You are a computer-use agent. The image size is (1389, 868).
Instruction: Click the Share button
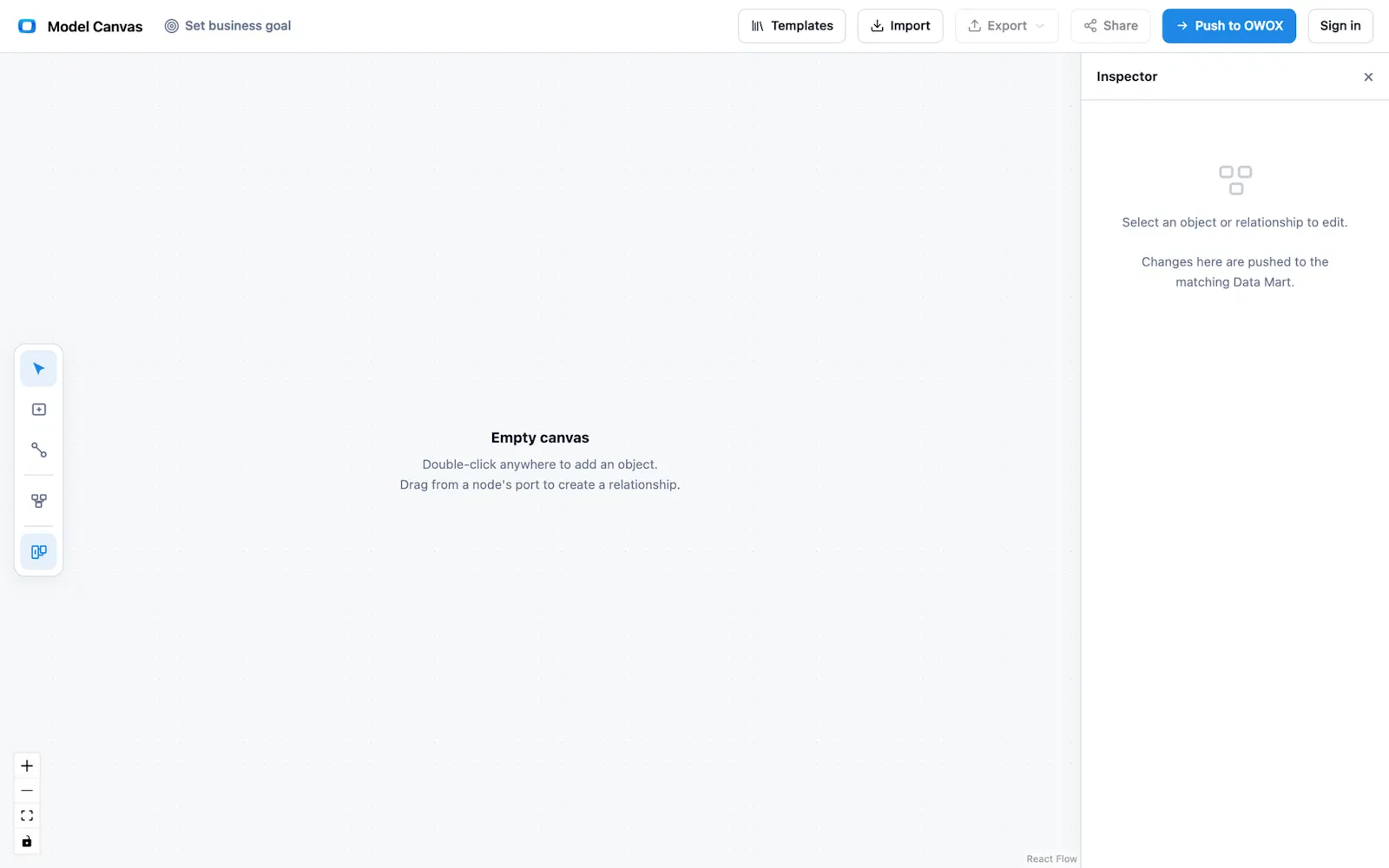point(1110,26)
